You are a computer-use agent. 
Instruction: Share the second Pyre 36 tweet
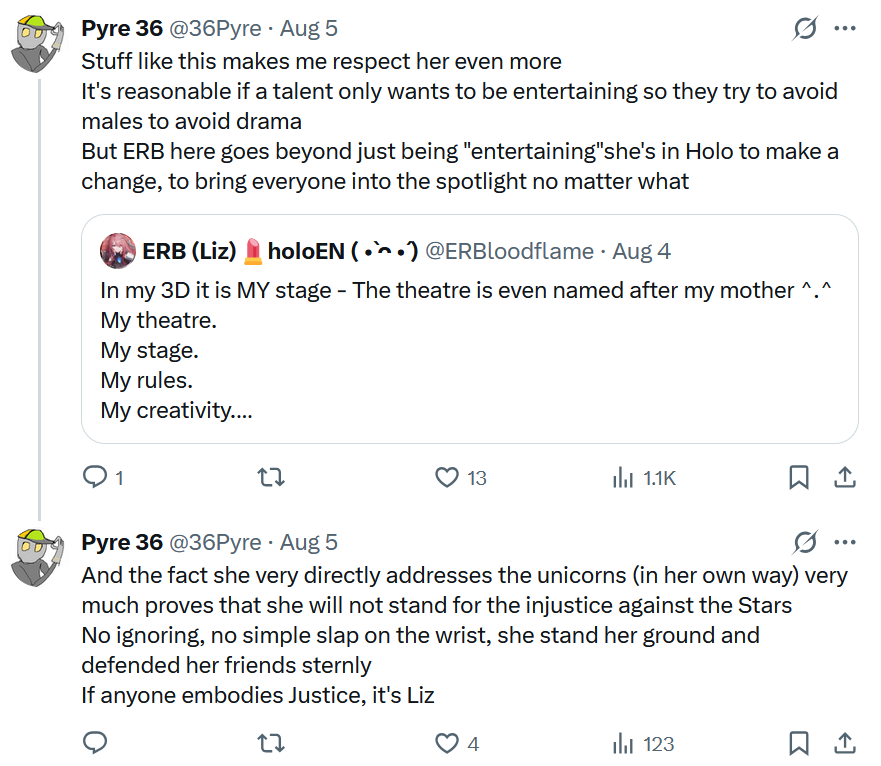pyautogui.click(x=844, y=743)
